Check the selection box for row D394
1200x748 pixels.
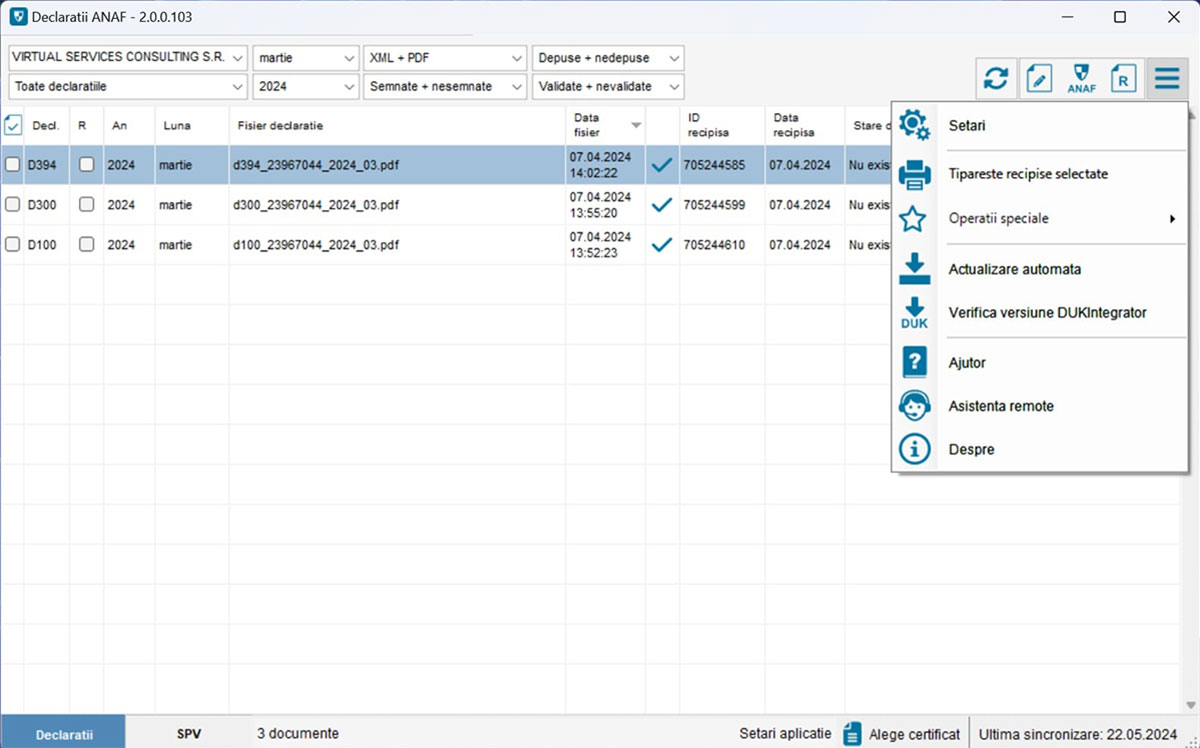click(13, 165)
